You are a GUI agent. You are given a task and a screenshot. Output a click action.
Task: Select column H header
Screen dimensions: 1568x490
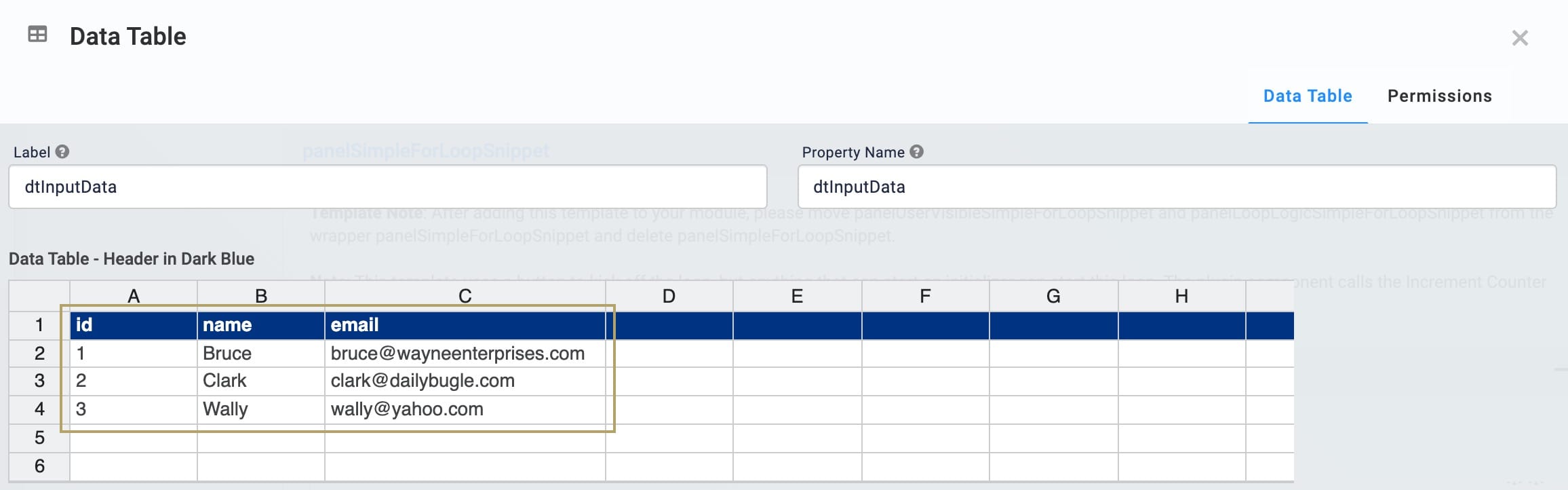point(1181,296)
